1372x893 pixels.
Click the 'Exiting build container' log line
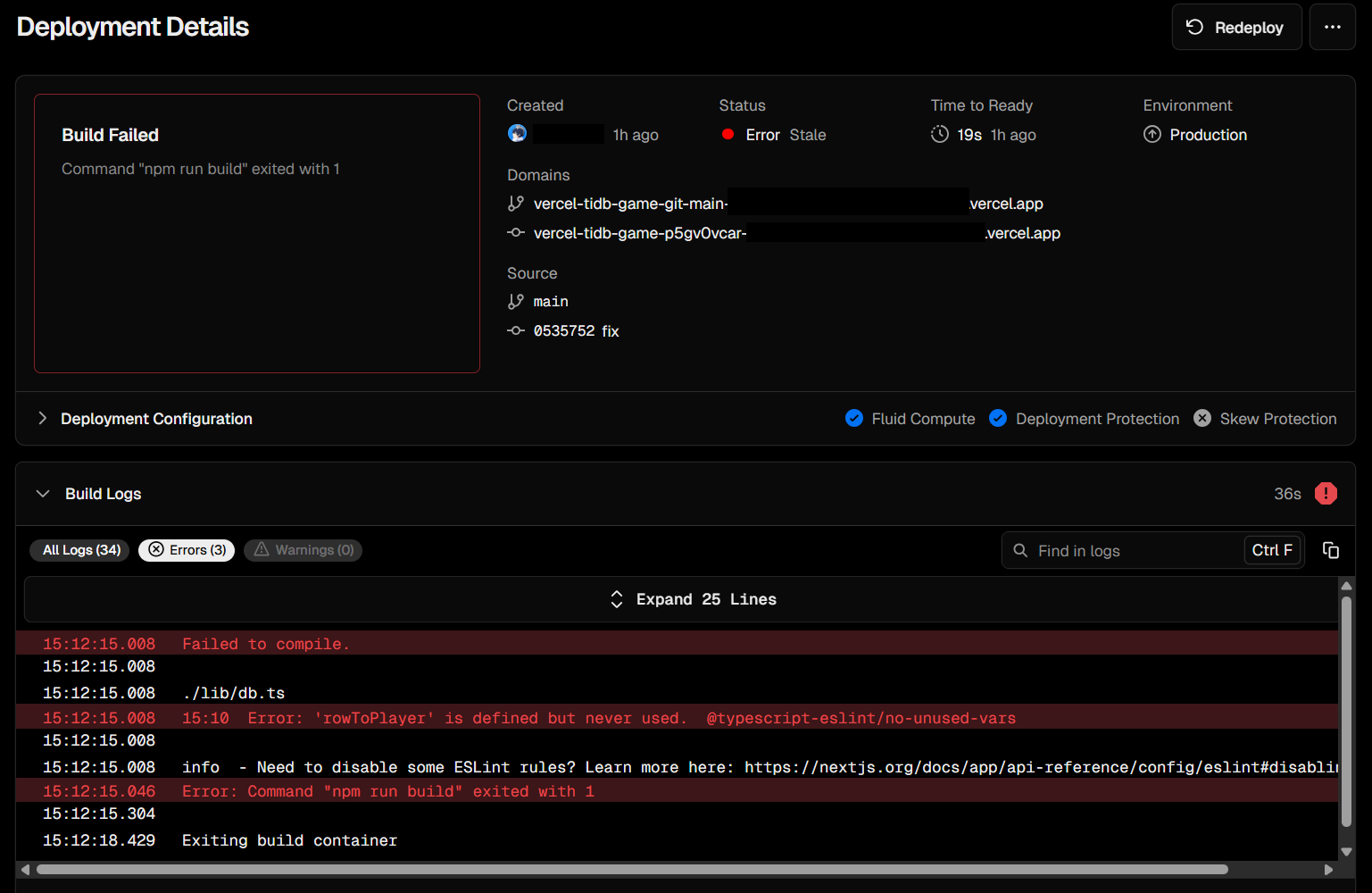pyautogui.click(x=677, y=839)
